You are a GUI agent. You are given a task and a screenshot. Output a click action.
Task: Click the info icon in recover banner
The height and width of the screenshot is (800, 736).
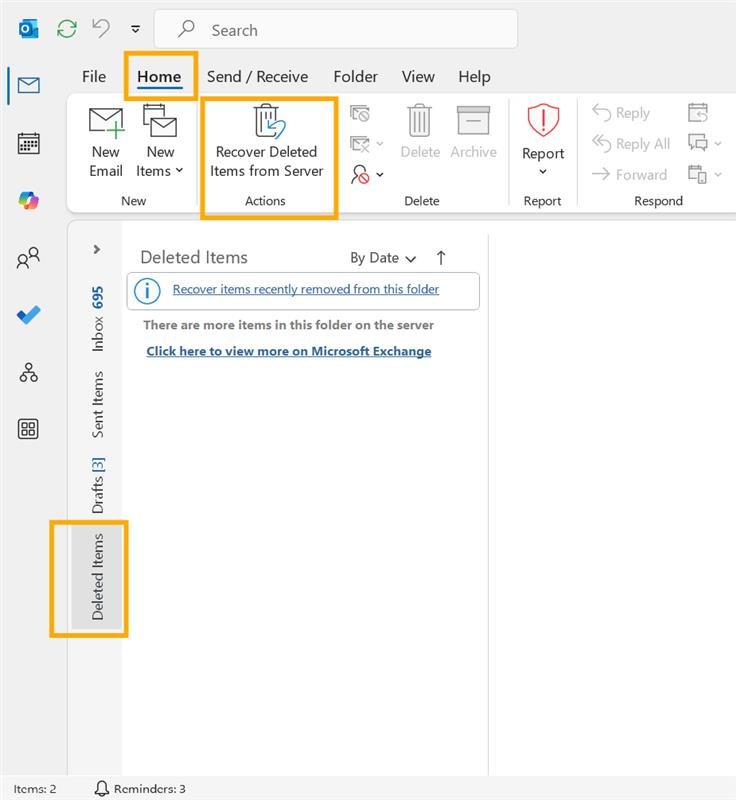point(147,291)
